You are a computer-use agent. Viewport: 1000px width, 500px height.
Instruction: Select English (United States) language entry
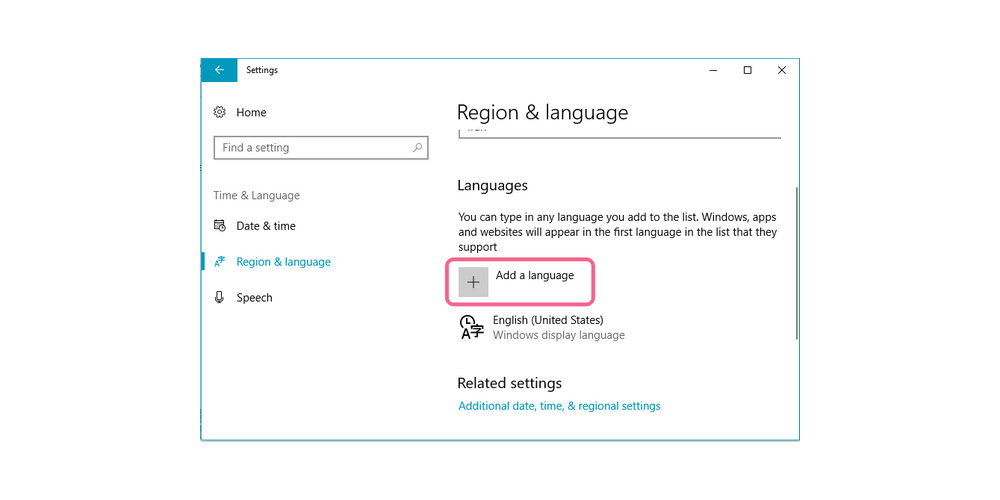point(548,320)
